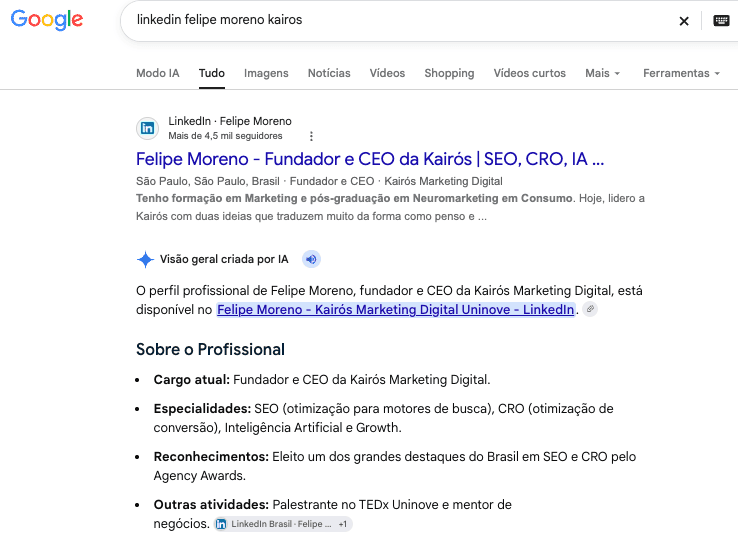
Task: Click 'Visão geral criada por IA' label
Action: pos(224,259)
